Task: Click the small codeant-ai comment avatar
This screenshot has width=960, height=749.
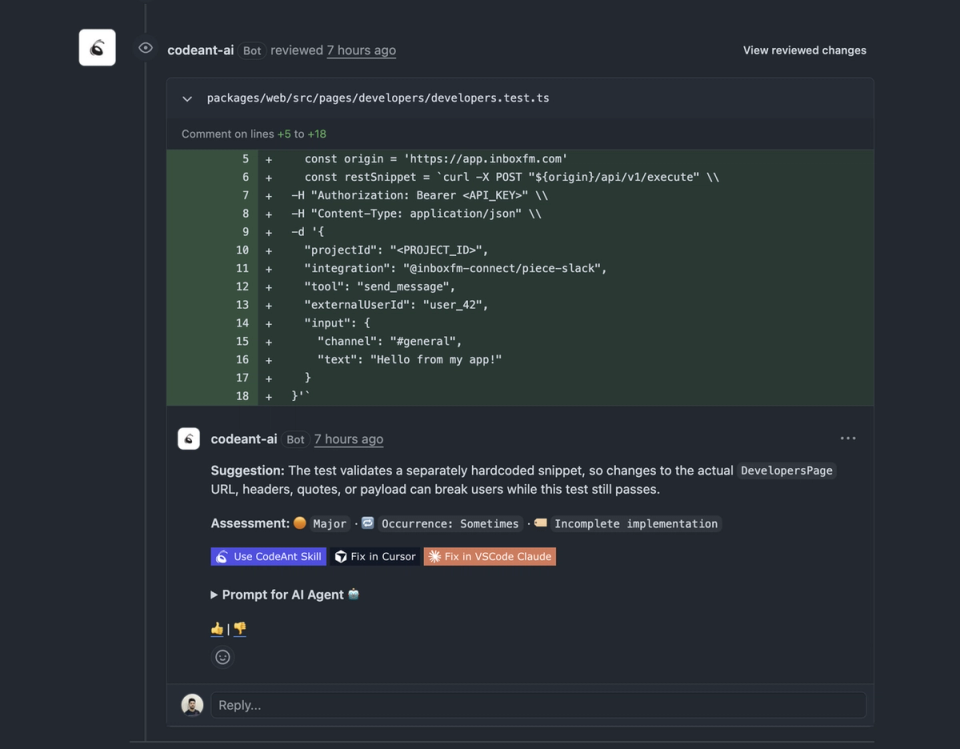Action: (x=189, y=438)
